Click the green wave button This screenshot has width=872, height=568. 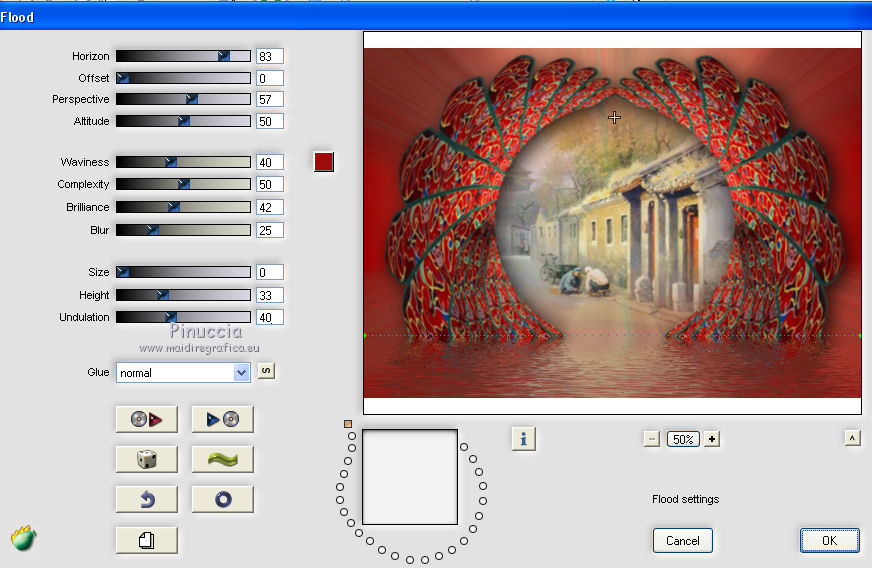[x=222, y=460]
